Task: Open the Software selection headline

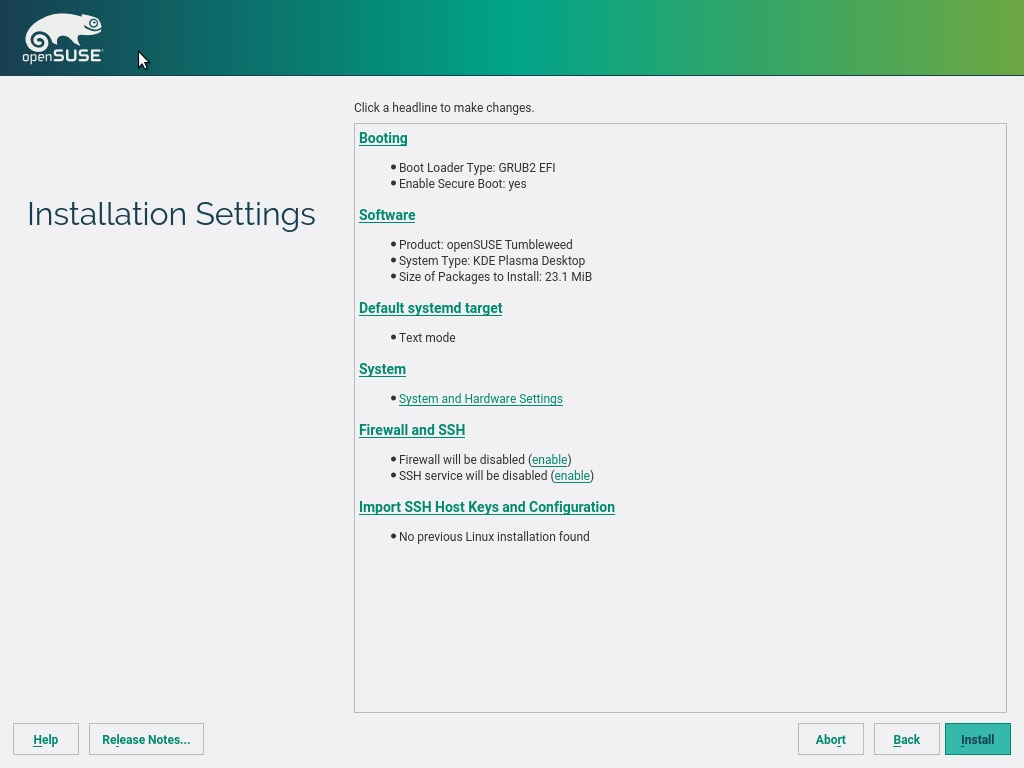Action: (x=387, y=215)
